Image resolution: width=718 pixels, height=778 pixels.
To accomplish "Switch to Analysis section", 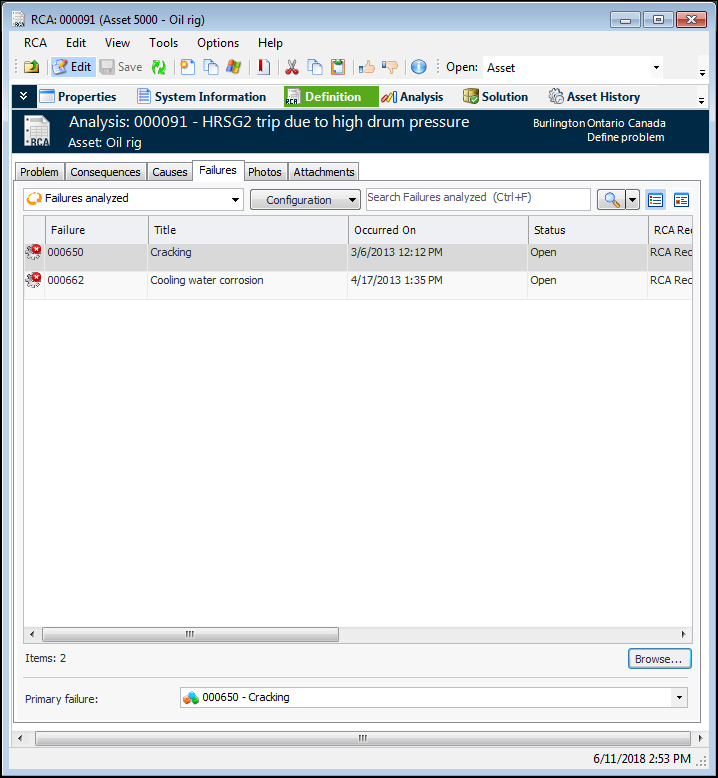I will (412, 97).
